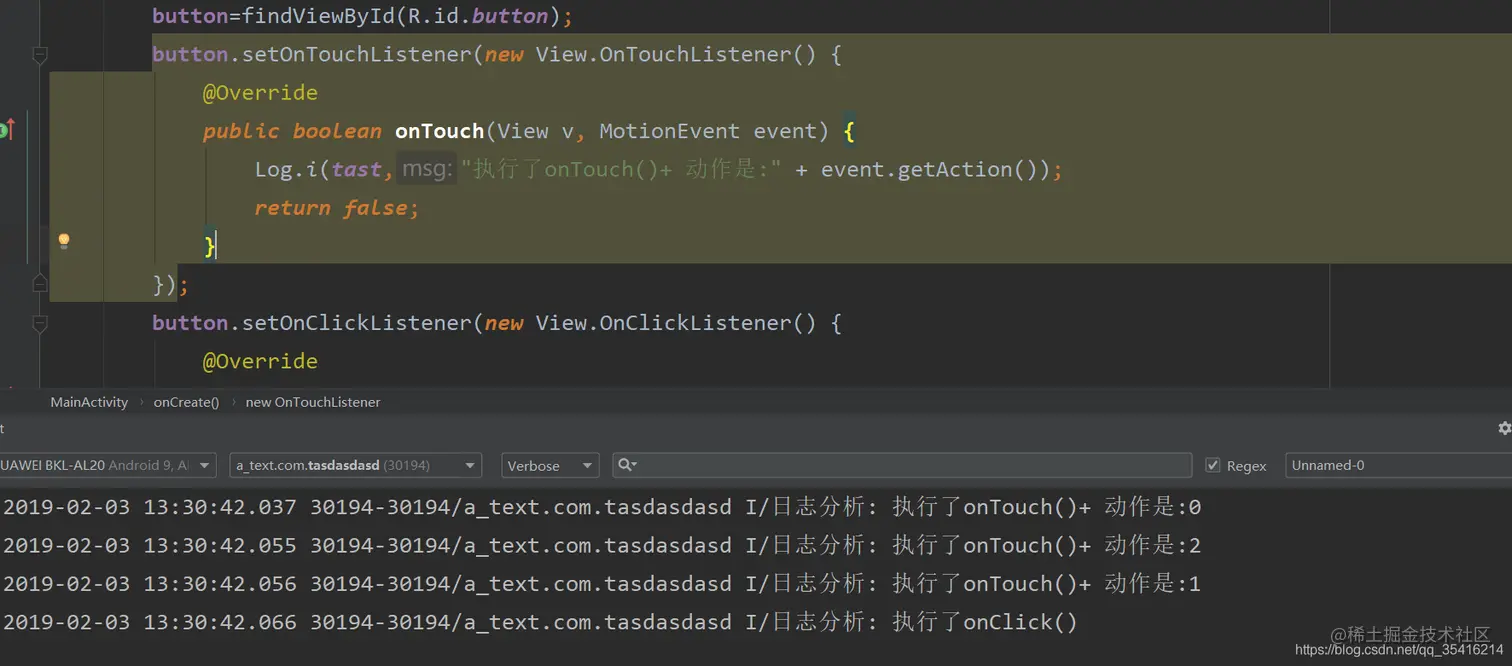Click View.OnClickListener() in the code
Viewport: 1512px width, 666px height.
pos(676,323)
